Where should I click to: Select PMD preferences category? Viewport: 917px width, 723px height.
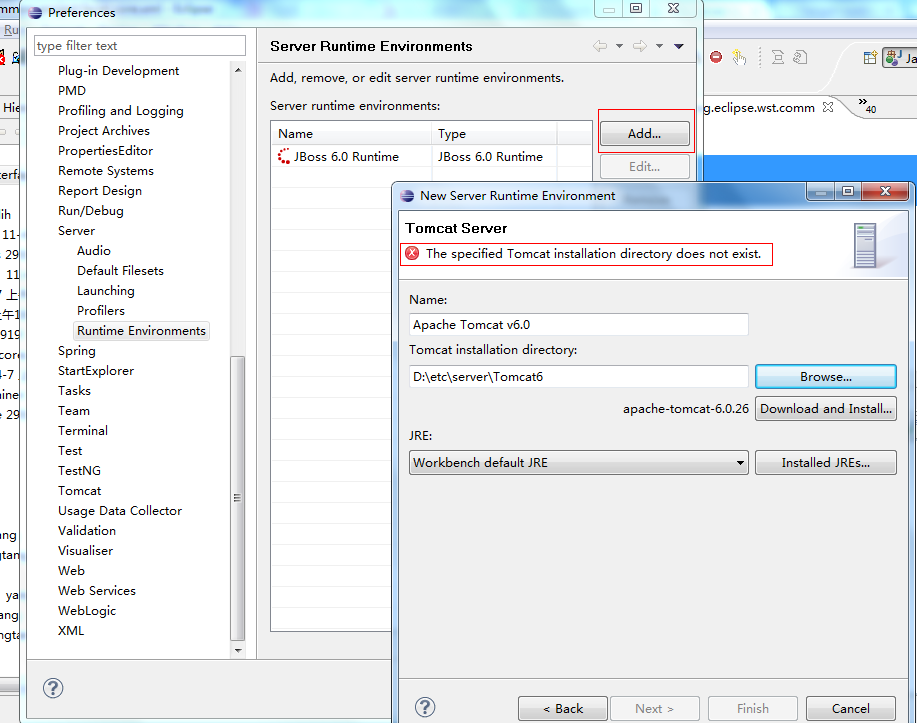tap(72, 91)
